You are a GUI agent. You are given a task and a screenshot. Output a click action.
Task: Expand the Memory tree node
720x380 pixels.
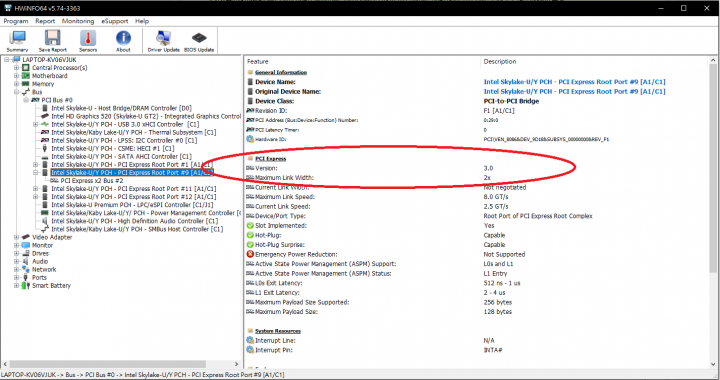[x=17, y=84]
